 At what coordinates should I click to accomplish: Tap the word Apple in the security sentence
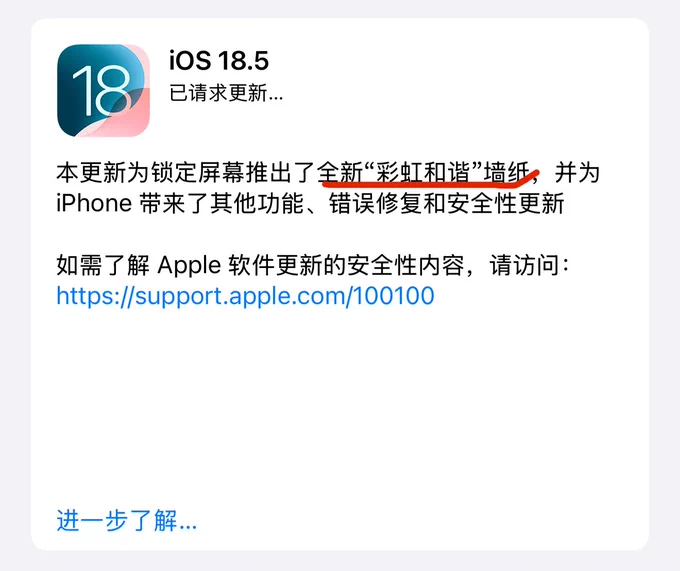(x=189, y=265)
